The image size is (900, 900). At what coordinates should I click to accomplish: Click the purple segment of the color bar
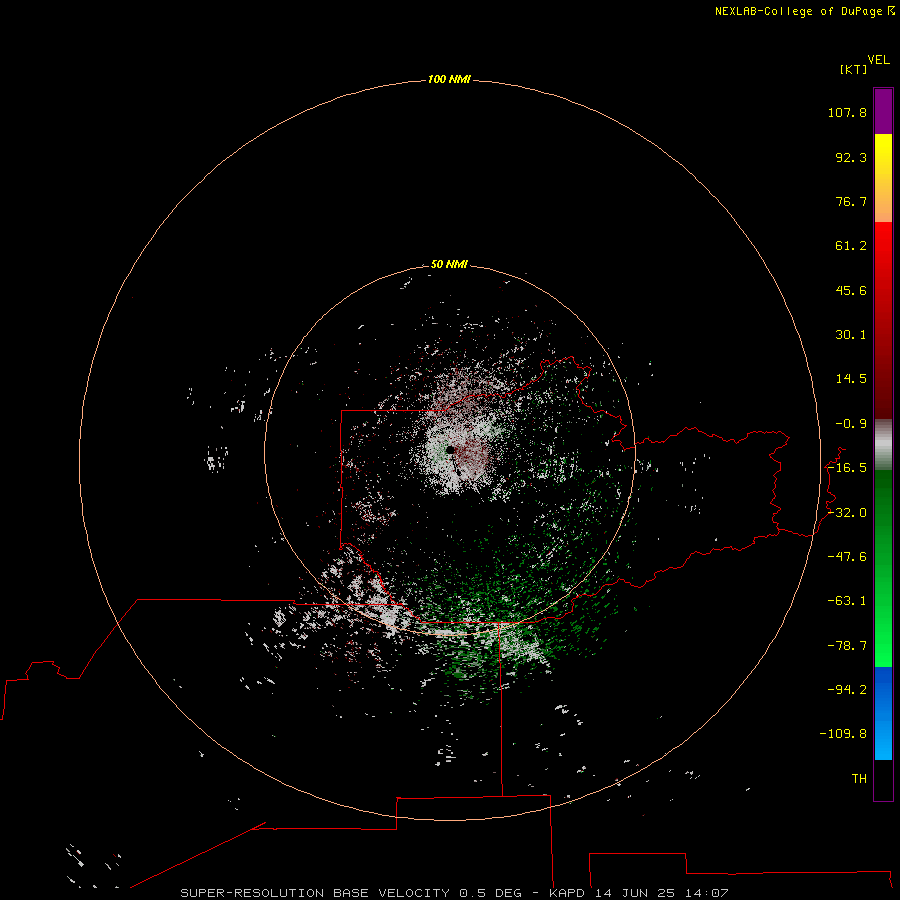[x=883, y=111]
